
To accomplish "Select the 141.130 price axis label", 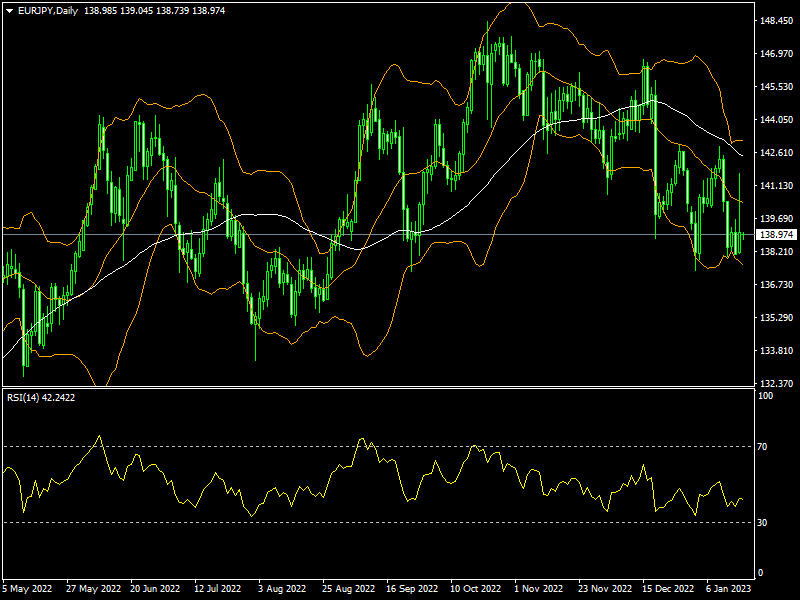I will [x=777, y=186].
